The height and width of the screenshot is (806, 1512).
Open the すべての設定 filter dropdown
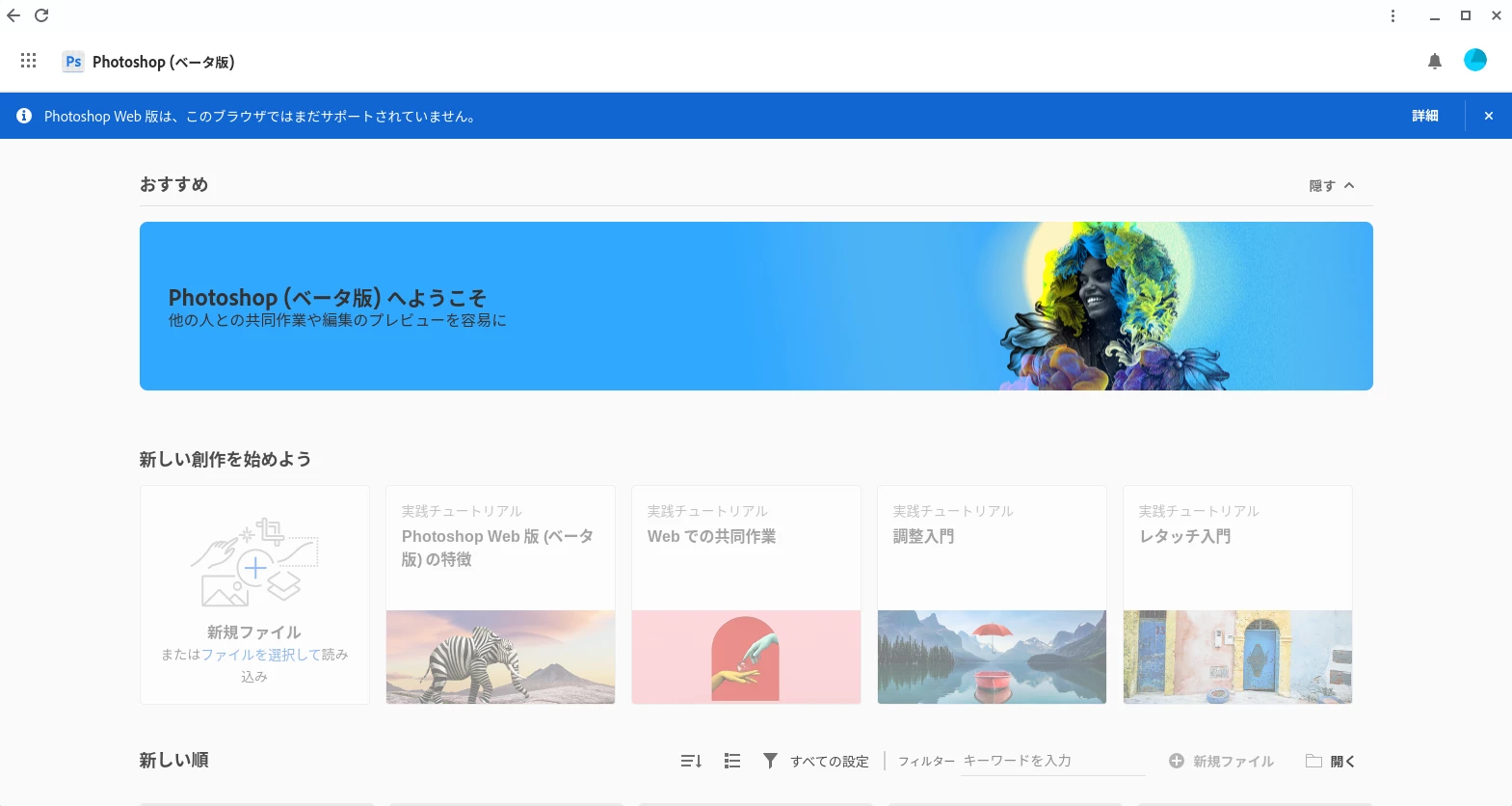(830, 761)
